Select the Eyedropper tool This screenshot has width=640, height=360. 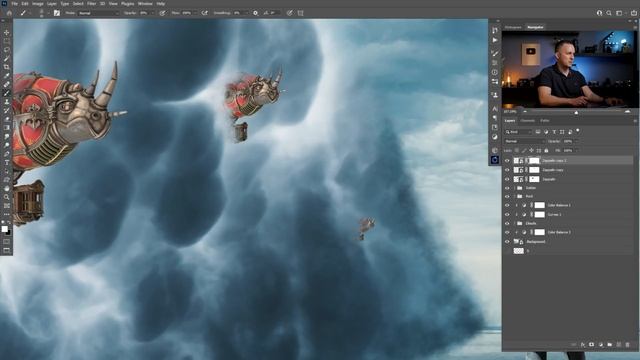(7, 76)
